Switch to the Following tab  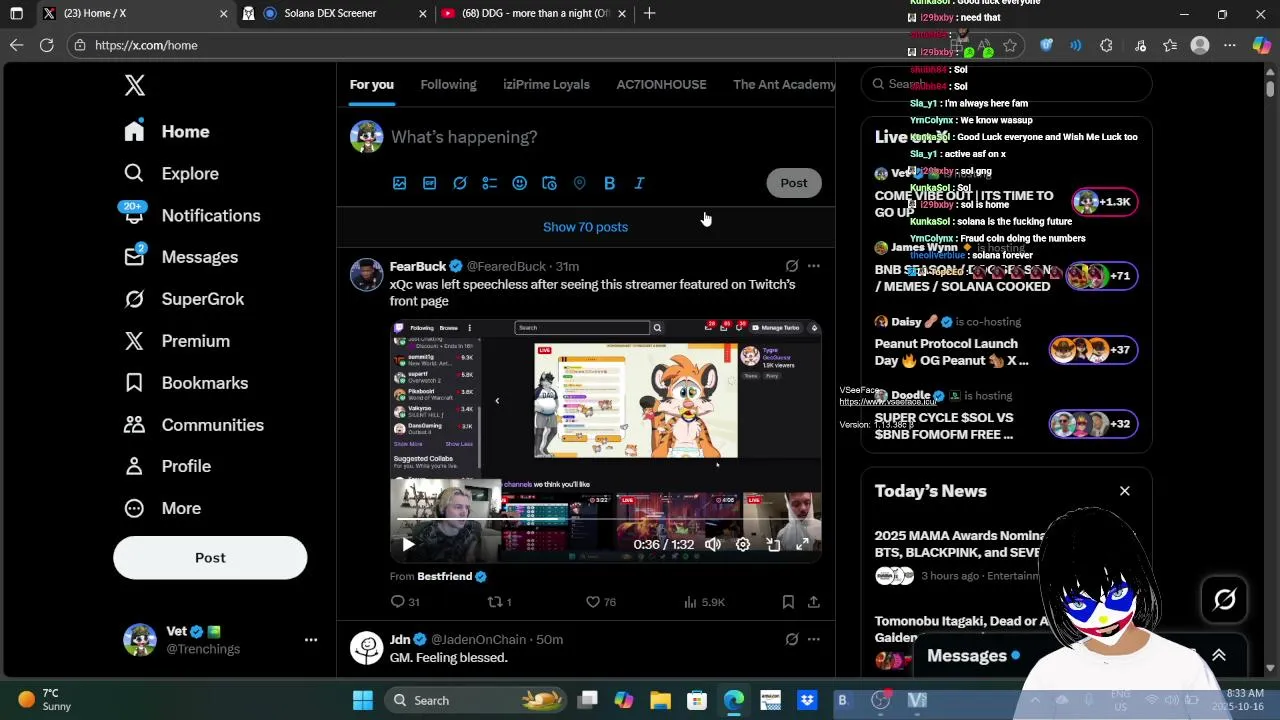pos(448,85)
